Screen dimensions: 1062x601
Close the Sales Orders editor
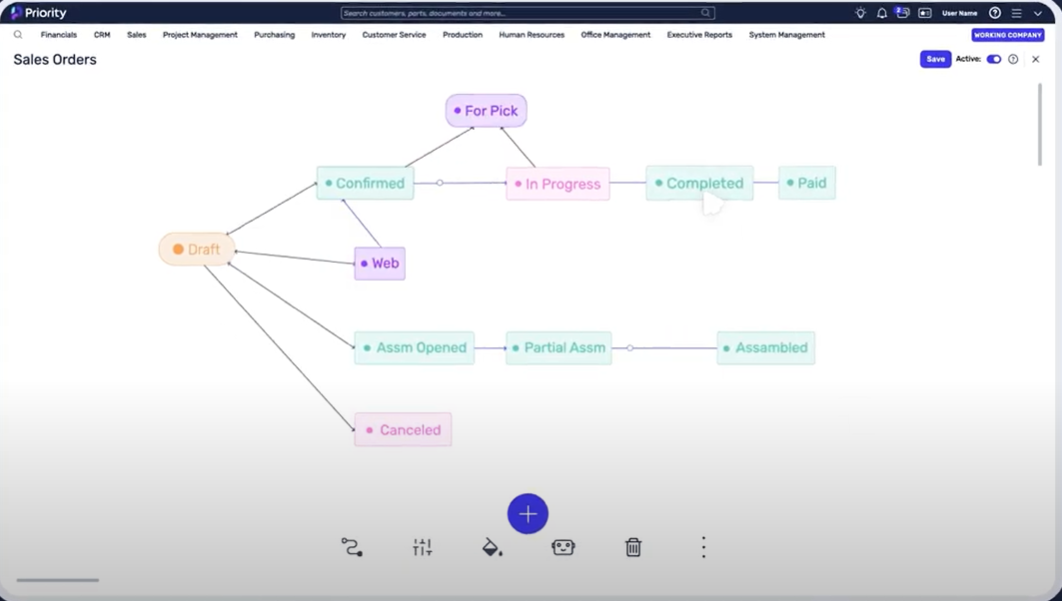click(1036, 59)
